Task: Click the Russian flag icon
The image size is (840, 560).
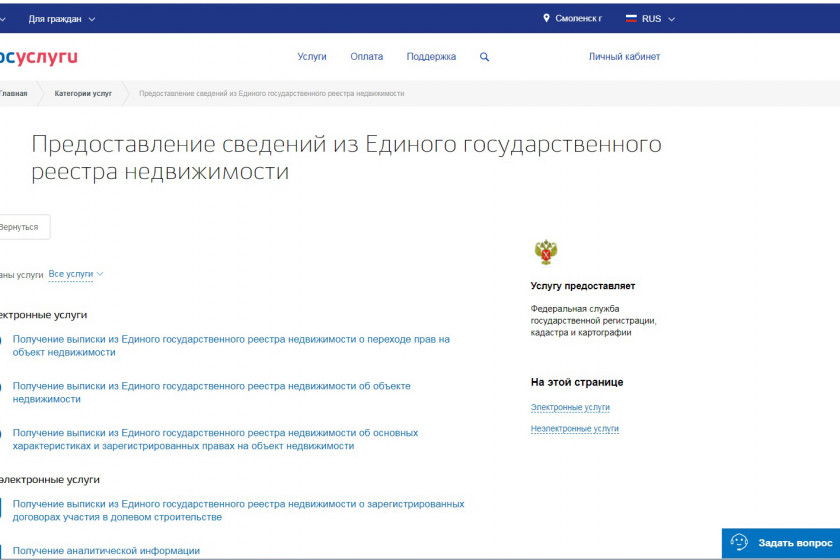Action: 631,18
